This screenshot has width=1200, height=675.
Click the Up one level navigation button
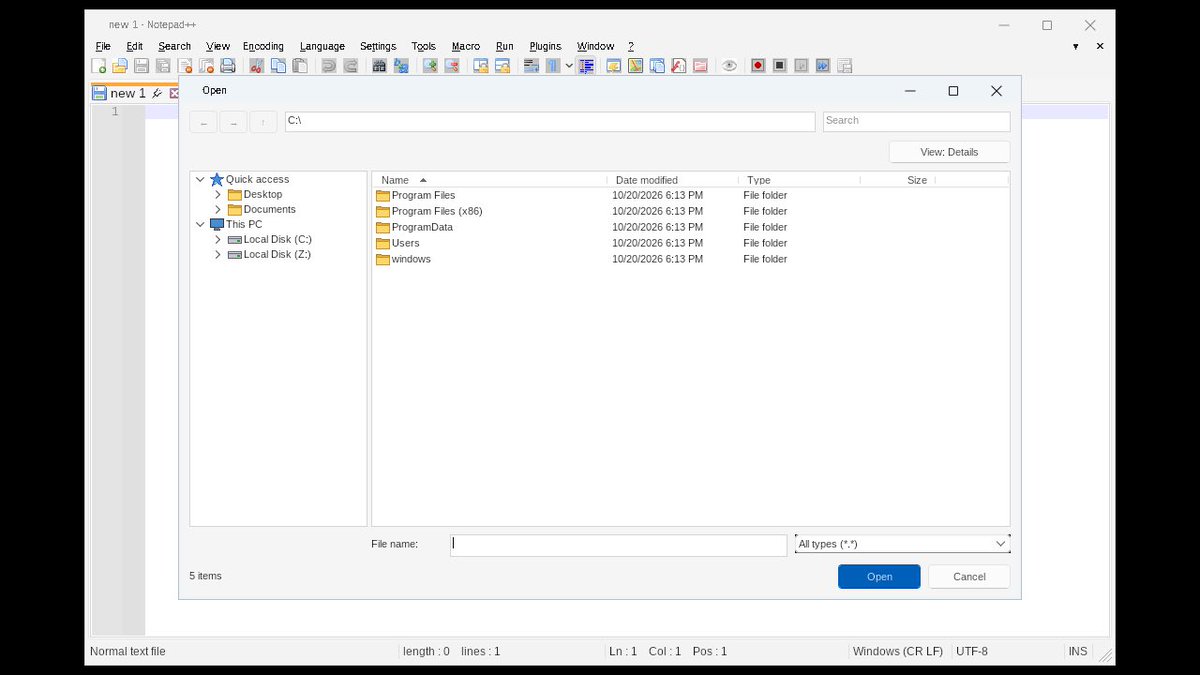click(262, 122)
